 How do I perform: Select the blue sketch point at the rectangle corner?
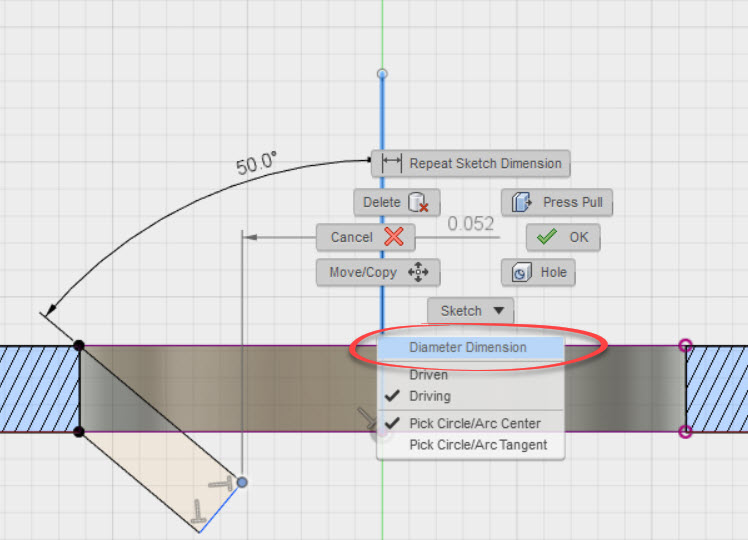pos(242,482)
